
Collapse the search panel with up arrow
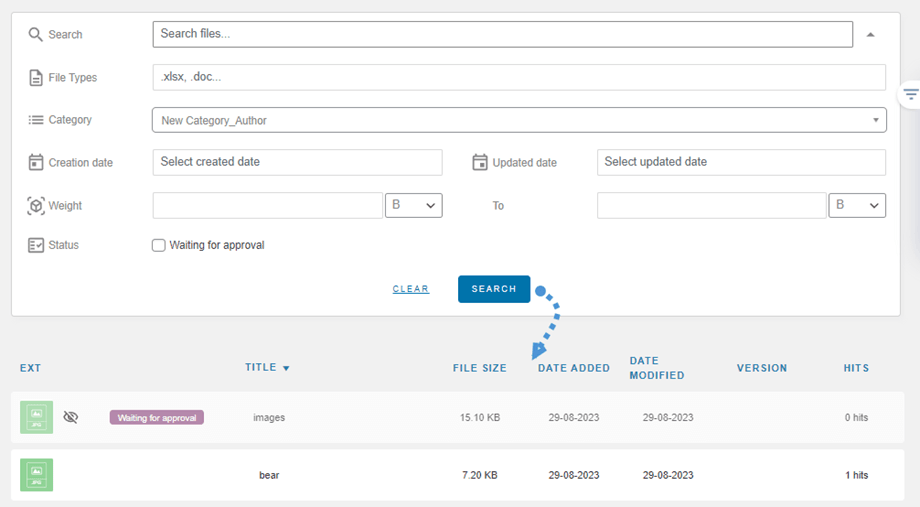coord(870,35)
